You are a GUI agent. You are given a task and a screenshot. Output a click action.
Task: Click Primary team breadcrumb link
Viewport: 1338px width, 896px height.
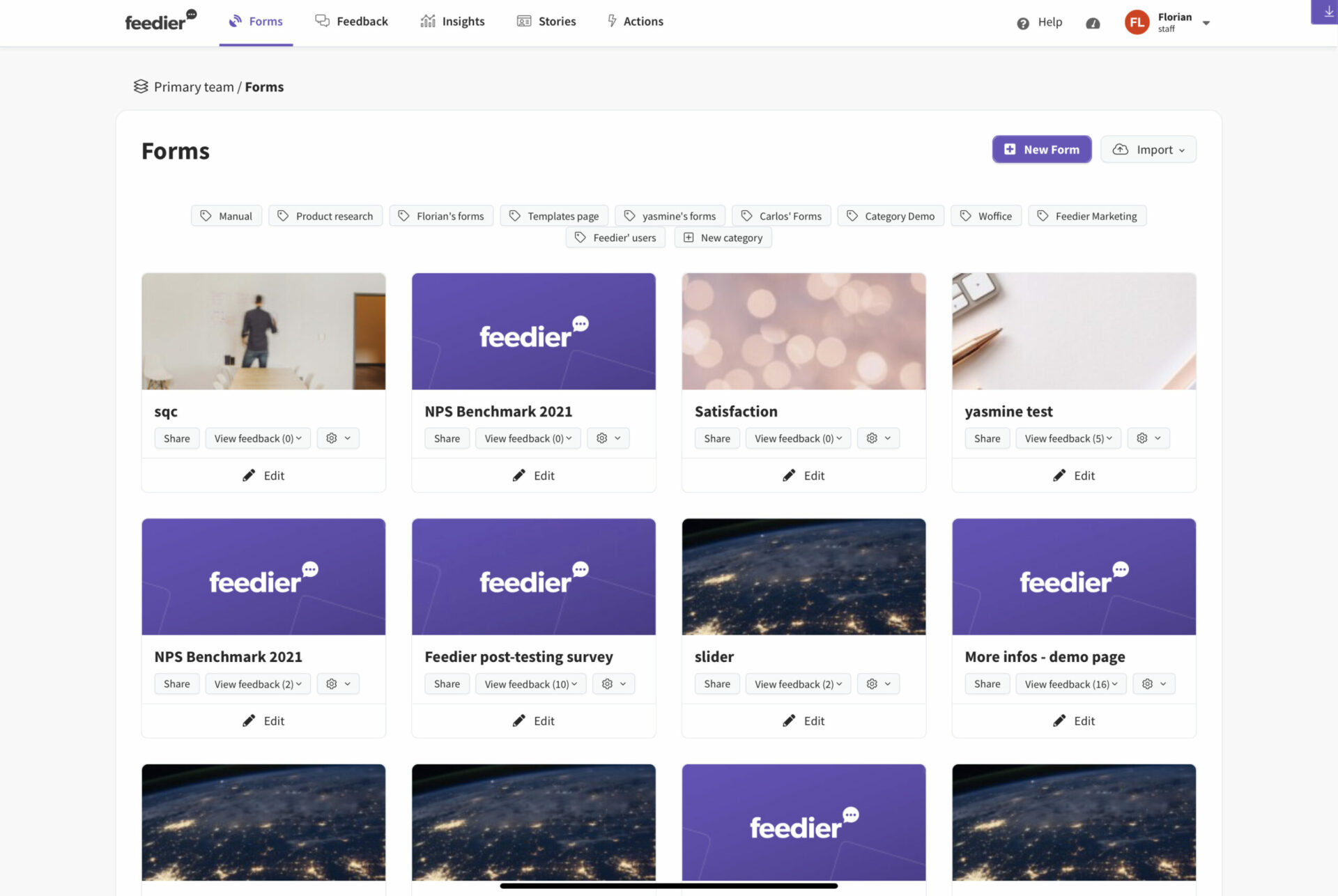coord(194,87)
